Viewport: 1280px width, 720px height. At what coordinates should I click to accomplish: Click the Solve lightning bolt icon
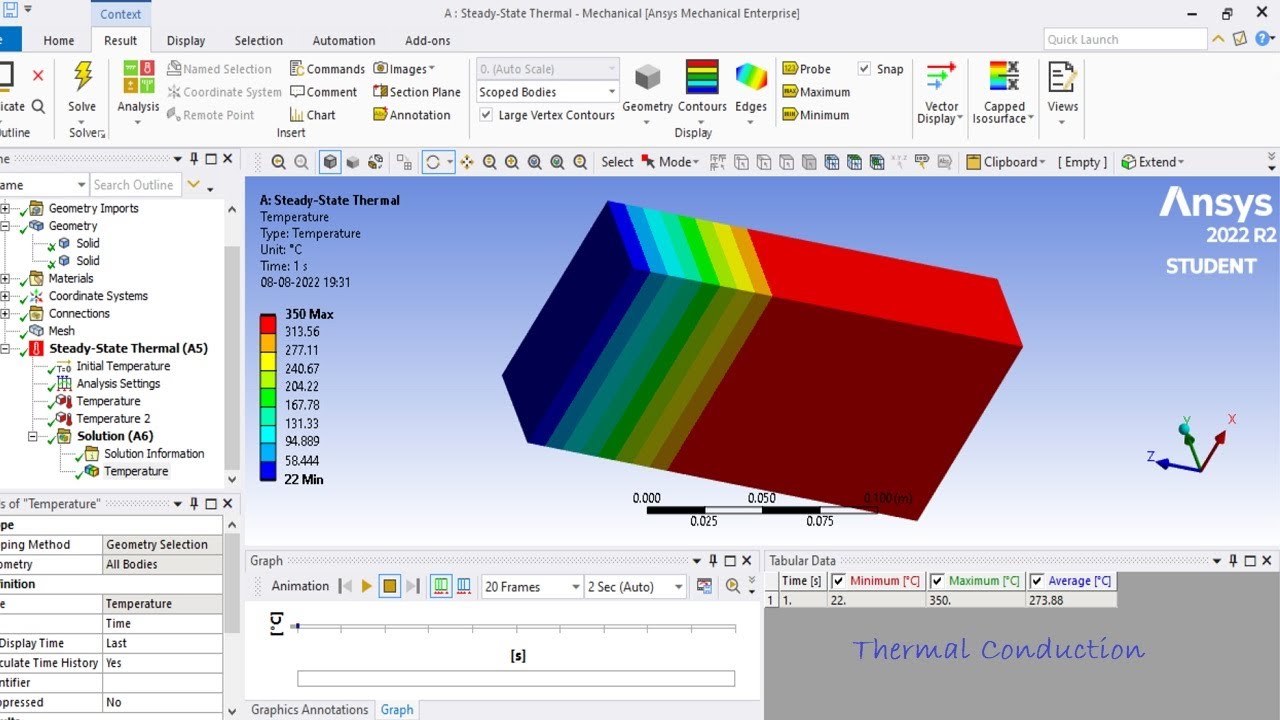pyautogui.click(x=82, y=76)
